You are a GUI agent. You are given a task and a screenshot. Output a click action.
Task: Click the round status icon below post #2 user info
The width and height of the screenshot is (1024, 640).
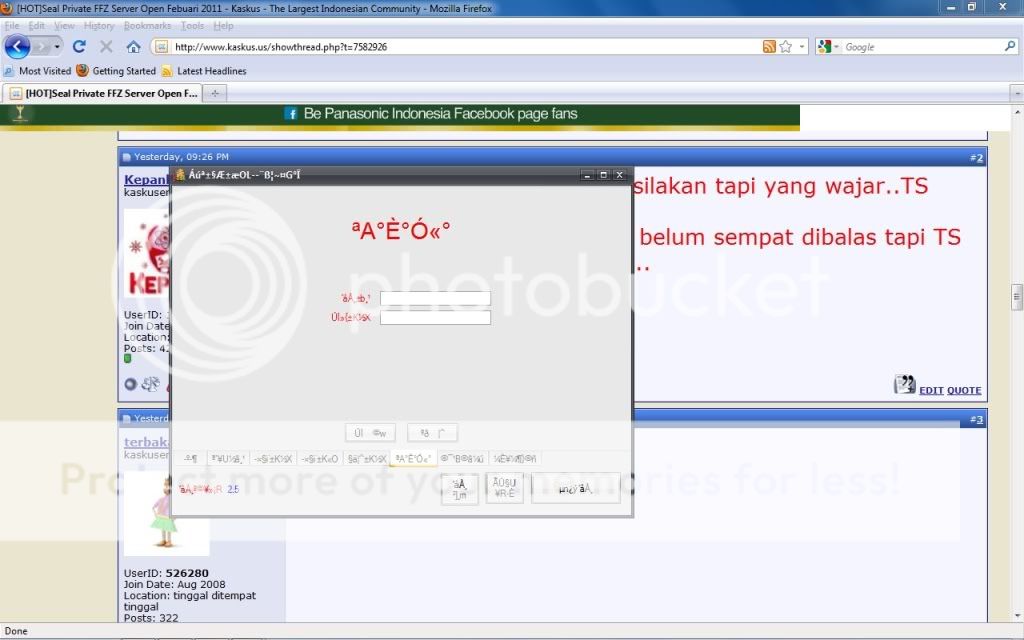pyautogui.click(x=131, y=384)
